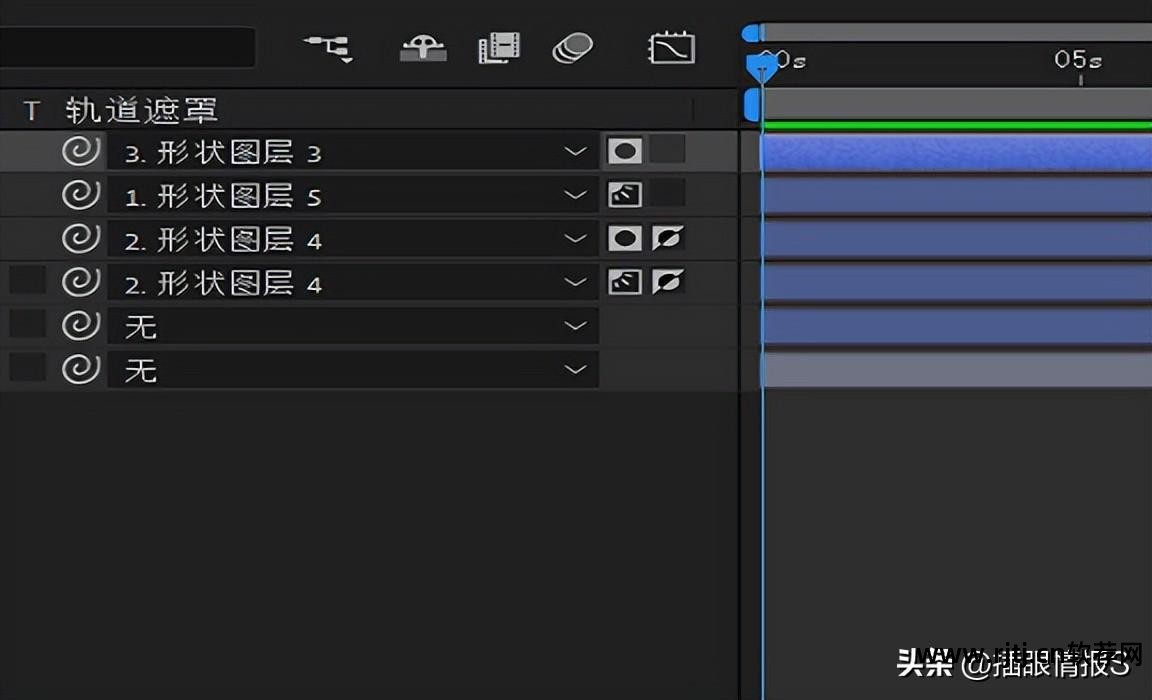Enable invert matte box for 3. 形状图层 3

[667, 151]
